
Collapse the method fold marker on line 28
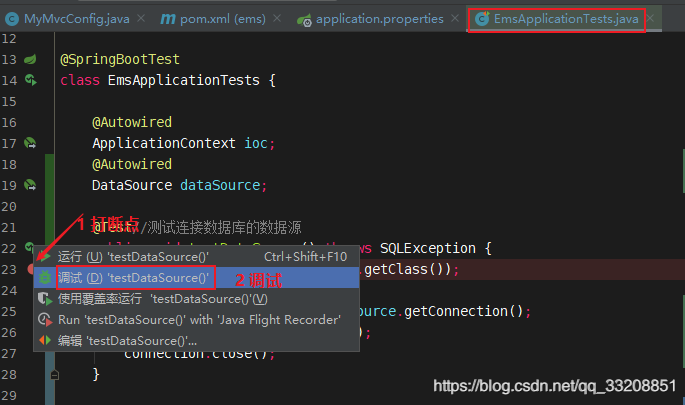(x=55, y=375)
